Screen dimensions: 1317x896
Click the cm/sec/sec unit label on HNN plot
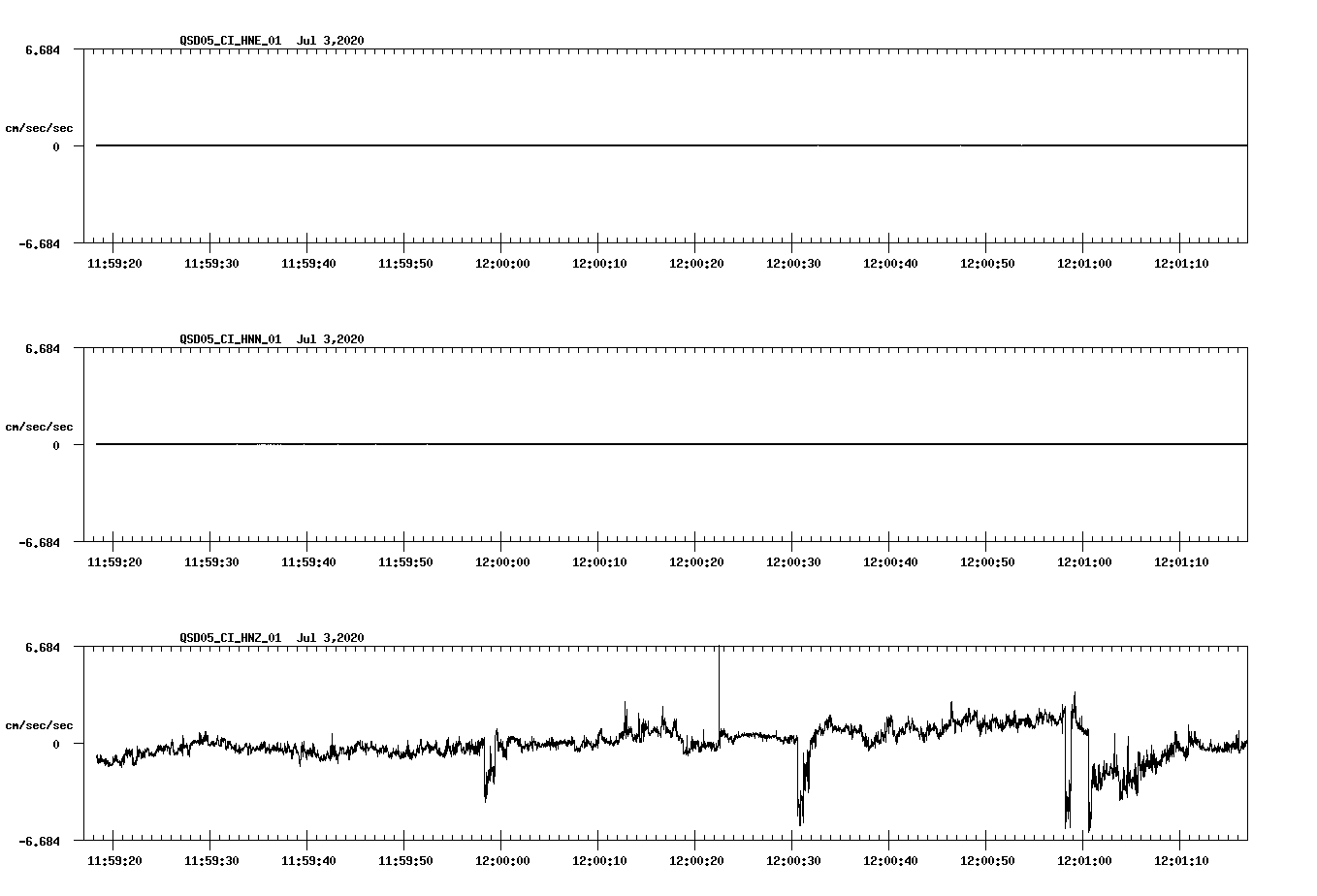(x=39, y=427)
